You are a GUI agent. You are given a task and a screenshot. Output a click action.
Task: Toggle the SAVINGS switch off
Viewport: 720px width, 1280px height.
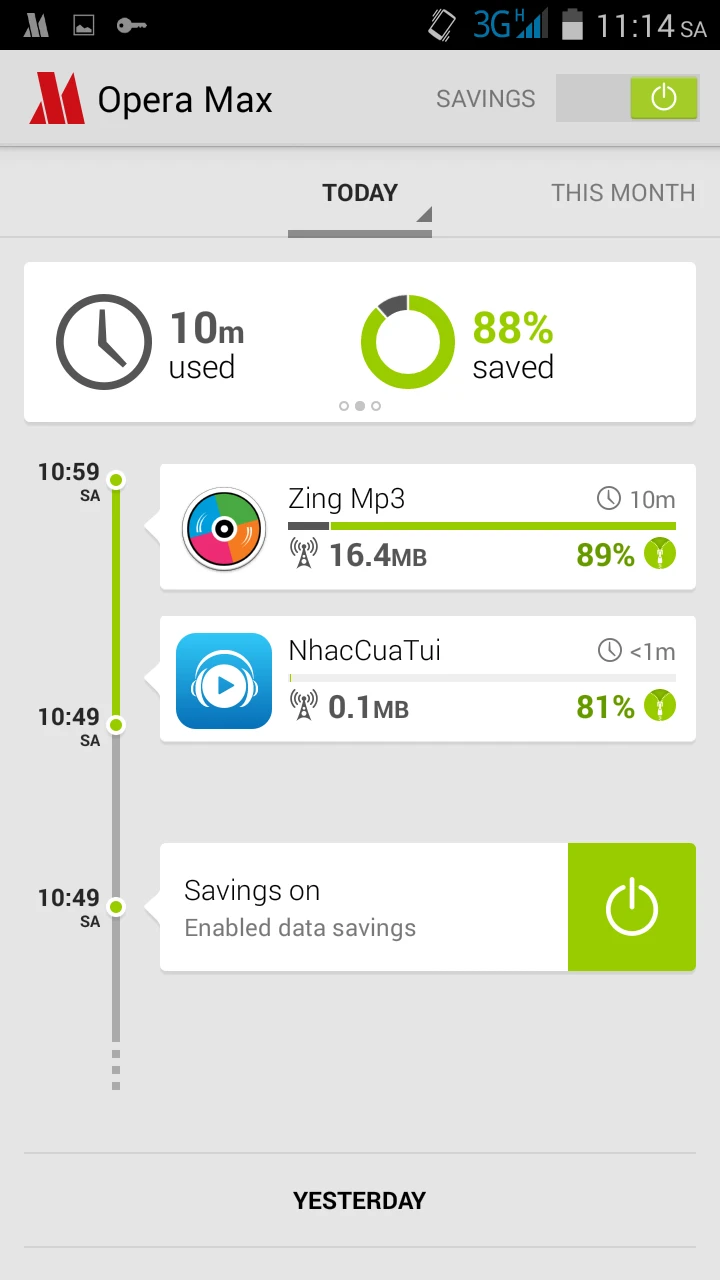click(x=627, y=99)
